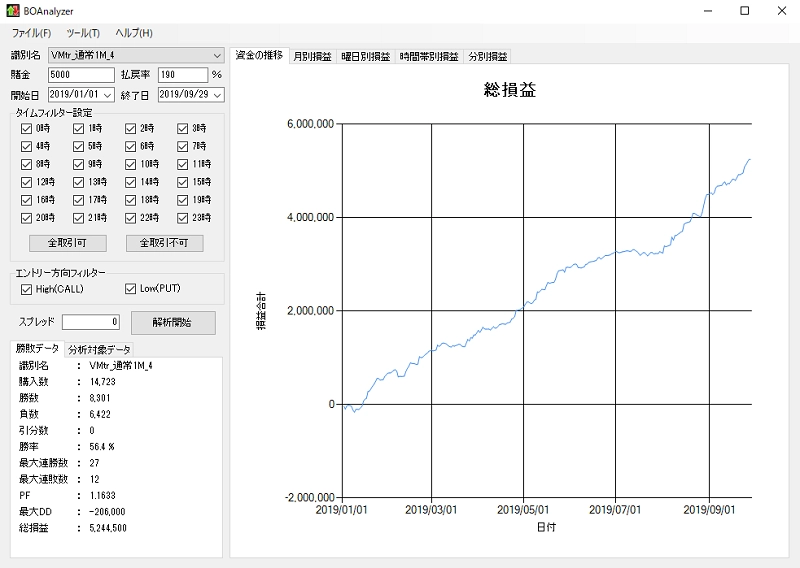Toggle the 1時 checkbox
This screenshot has width=800, height=568.
pyautogui.click(x=79, y=129)
